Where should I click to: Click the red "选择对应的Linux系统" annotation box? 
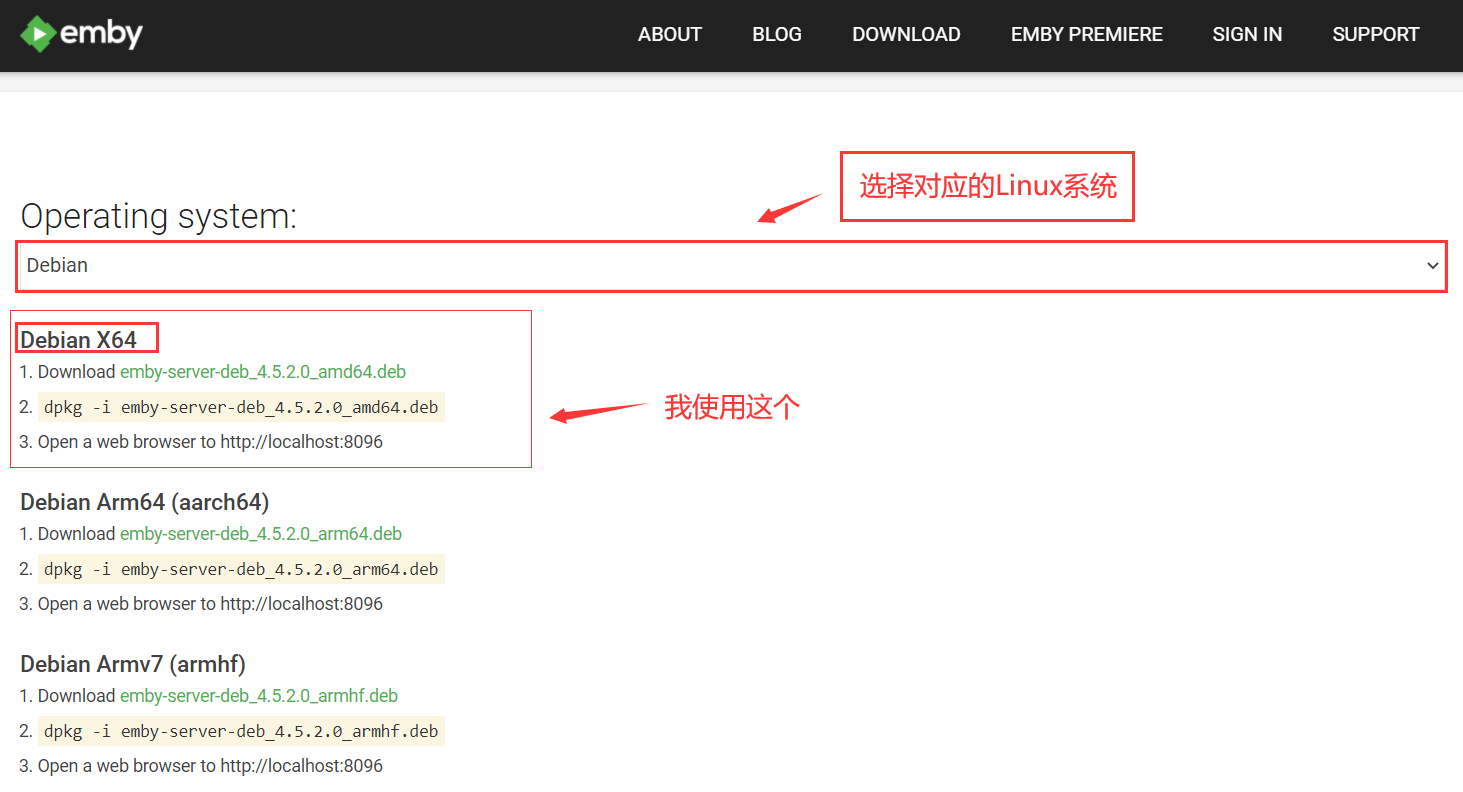pyautogui.click(x=986, y=187)
